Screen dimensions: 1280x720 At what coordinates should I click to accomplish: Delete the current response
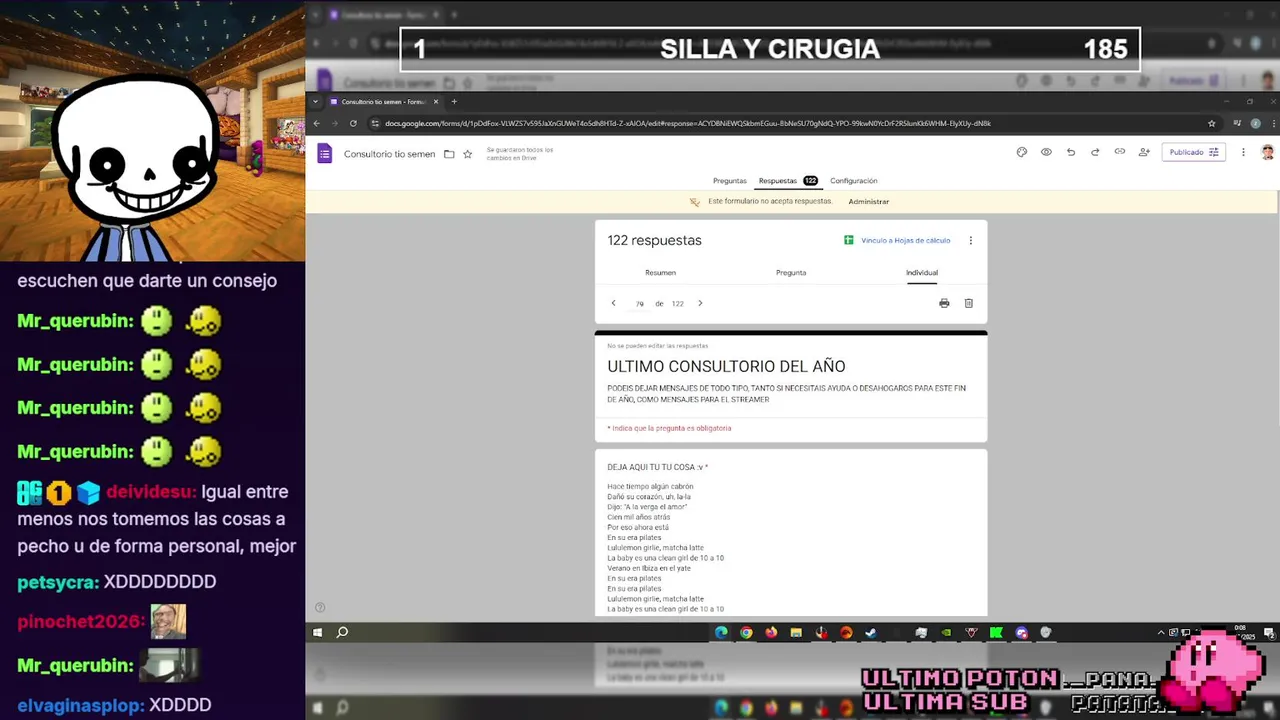click(x=968, y=303)
